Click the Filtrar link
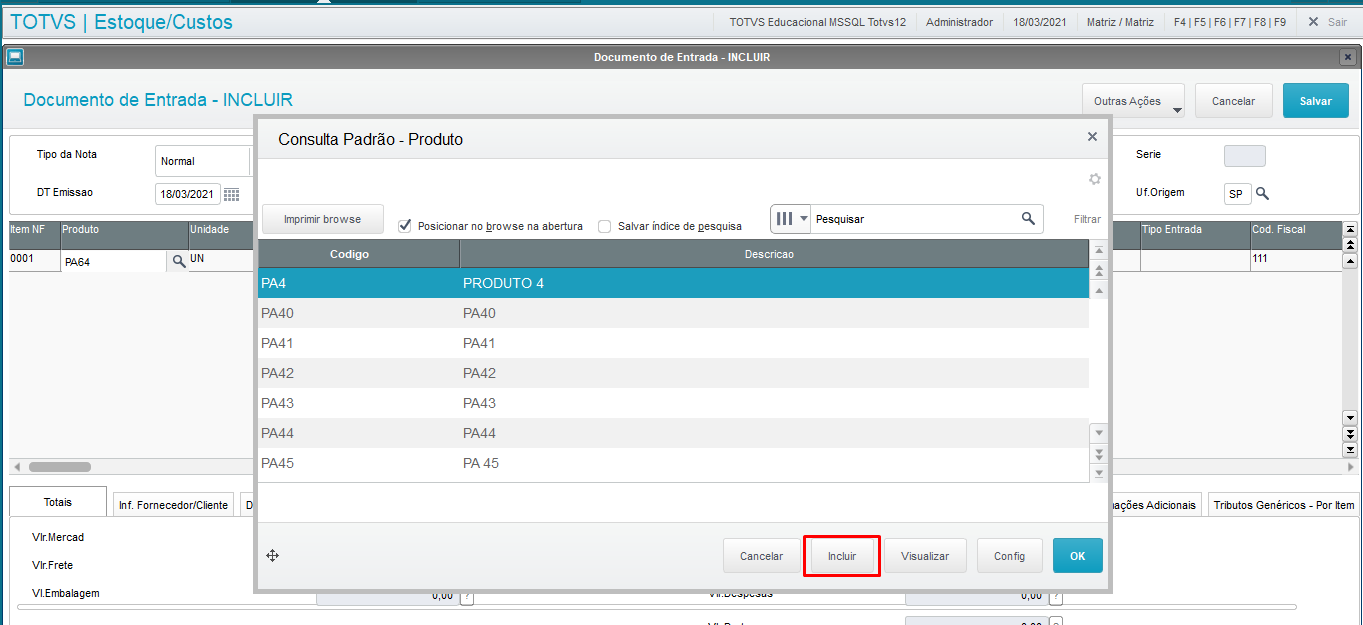 1087,219
